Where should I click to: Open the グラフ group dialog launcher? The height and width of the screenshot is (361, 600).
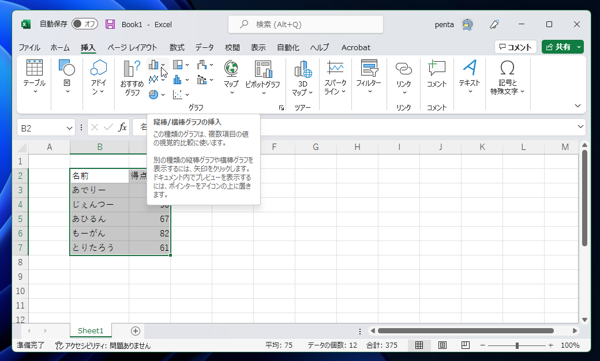pos(281,108)
